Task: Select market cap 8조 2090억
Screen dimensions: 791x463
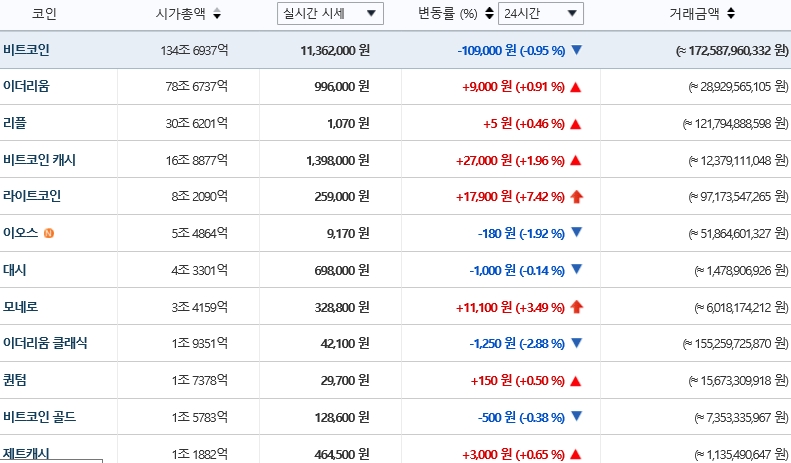Action: [200, 196]
